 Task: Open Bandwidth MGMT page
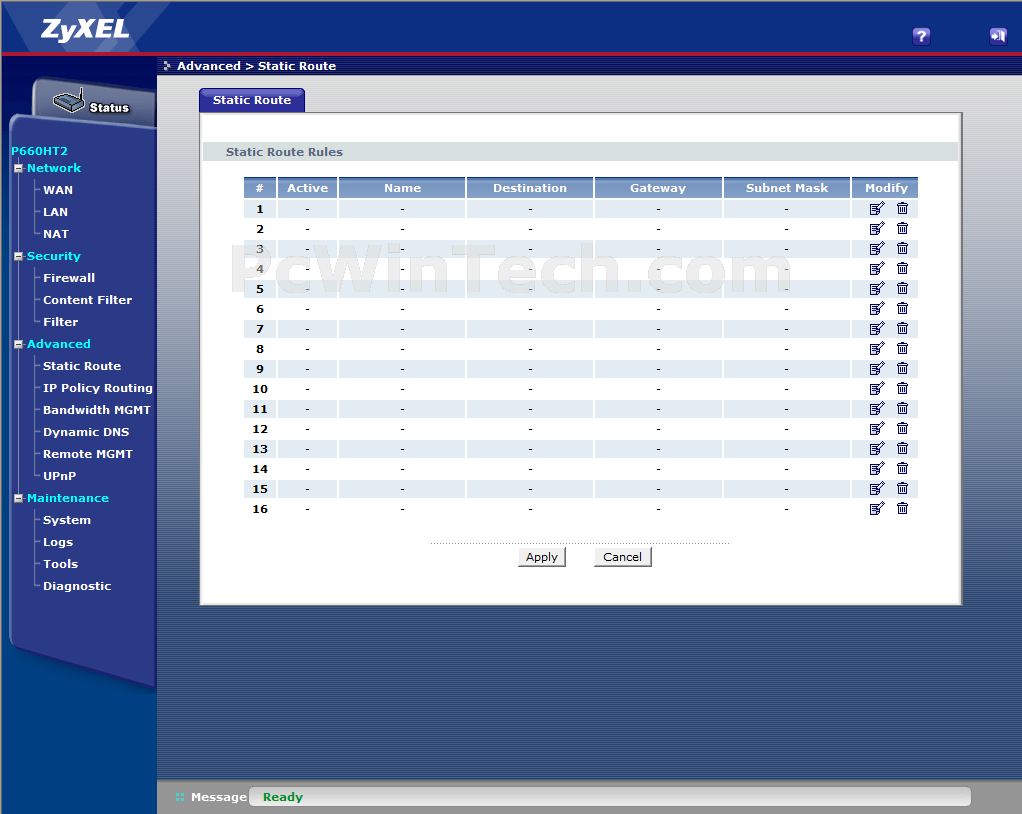[96, 410]
